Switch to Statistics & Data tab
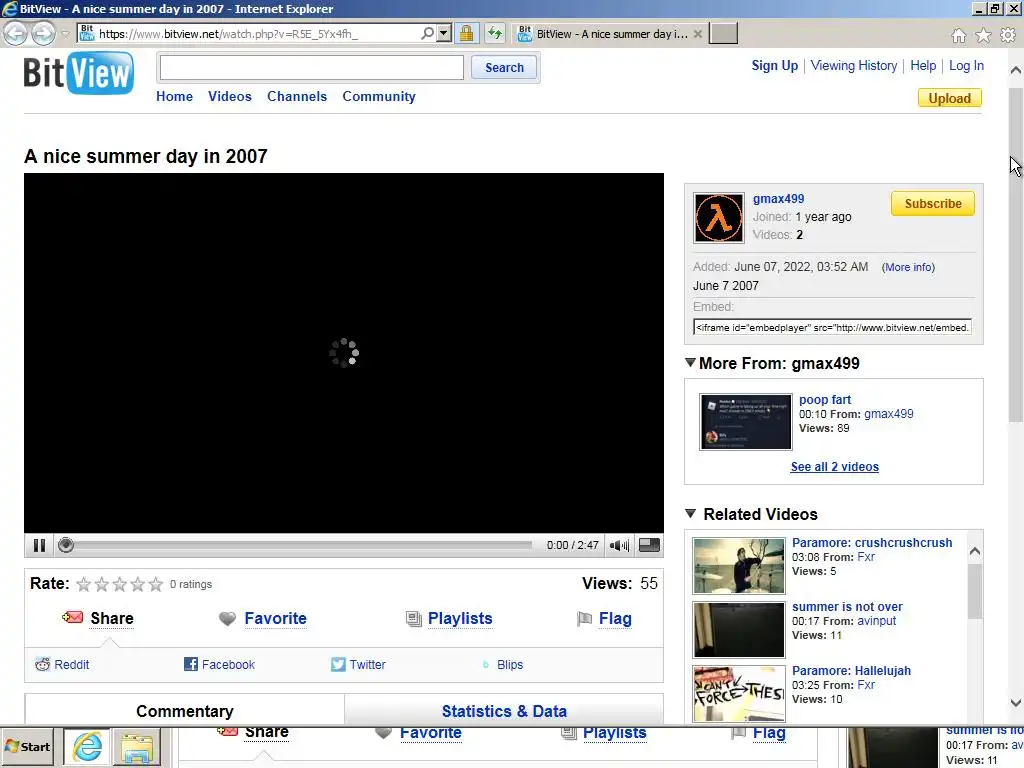 (x=504, y=711)
